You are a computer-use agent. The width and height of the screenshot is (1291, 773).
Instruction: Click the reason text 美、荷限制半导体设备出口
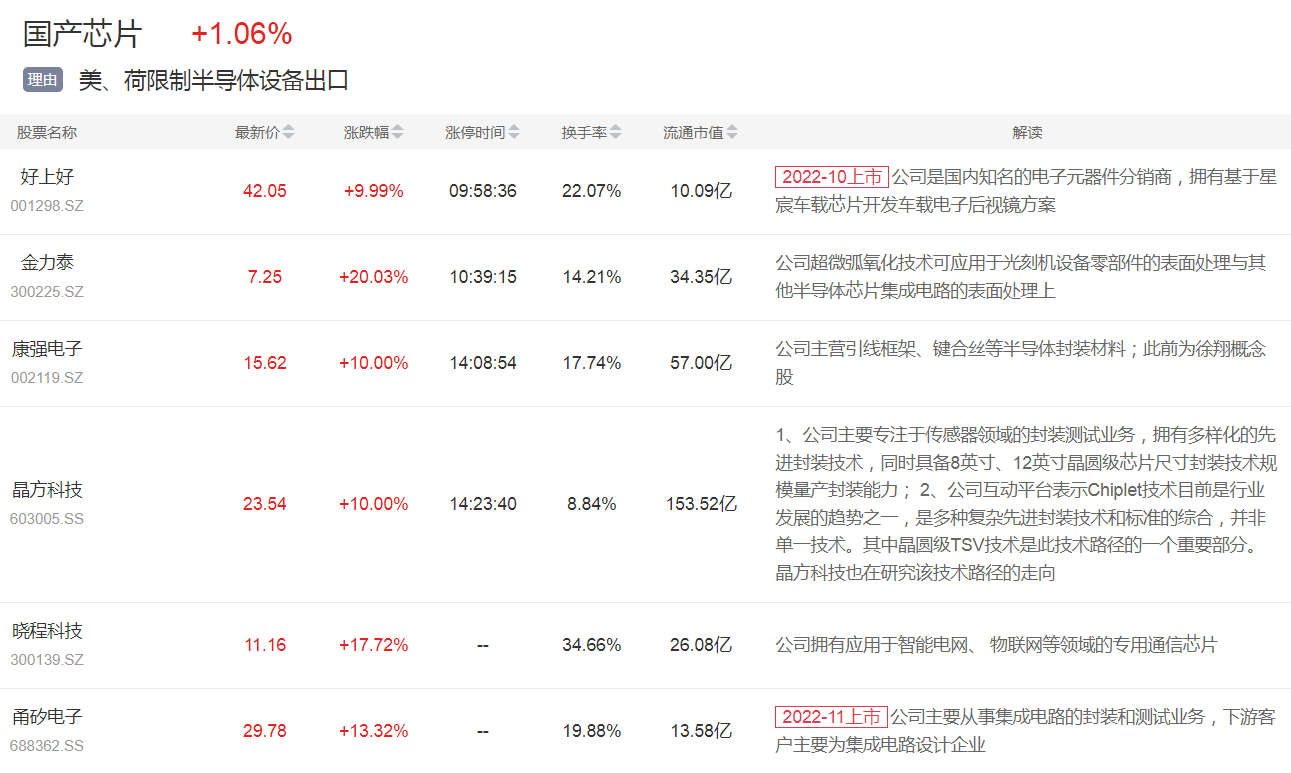[x=213, y=81]
